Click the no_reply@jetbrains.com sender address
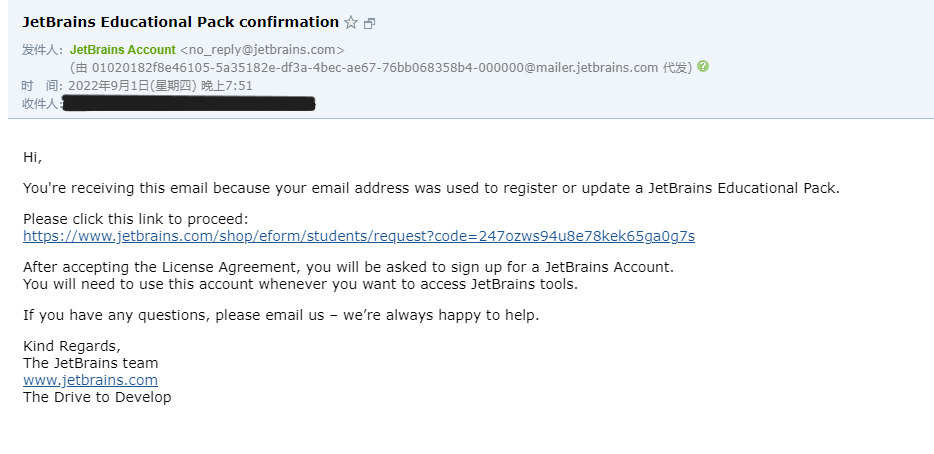934x454 pixels. point(262,50)
